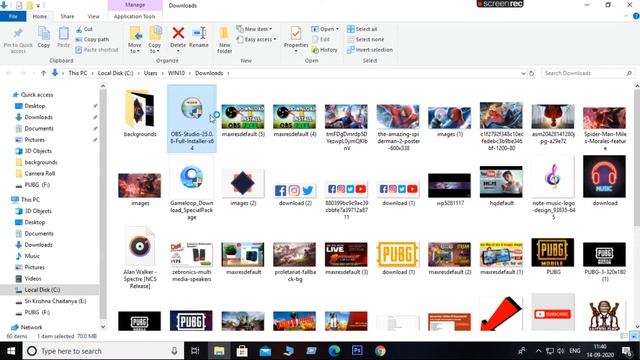Click the Edit ribbon command

coord(321,40)
